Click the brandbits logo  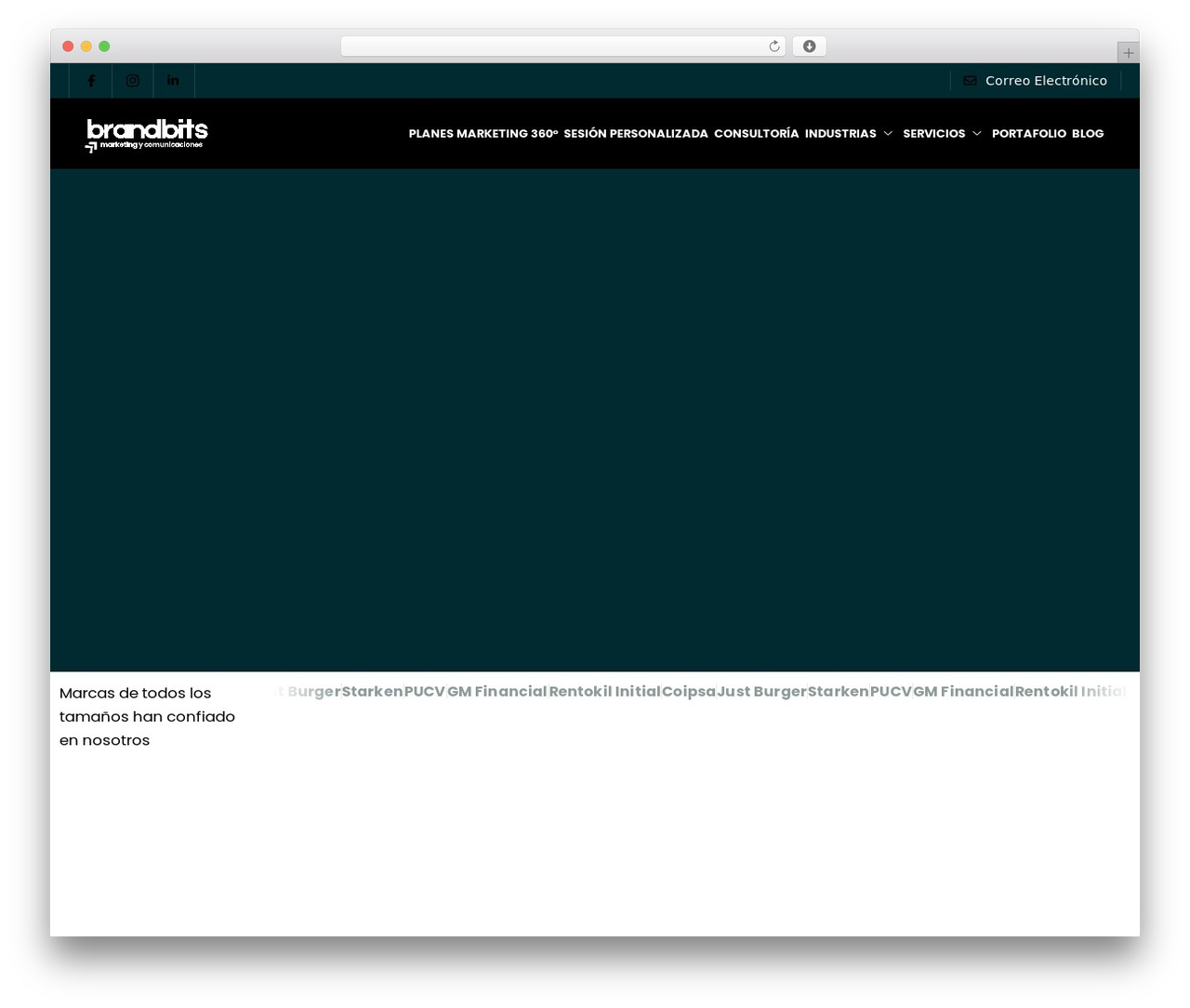(x=147, y=135)
